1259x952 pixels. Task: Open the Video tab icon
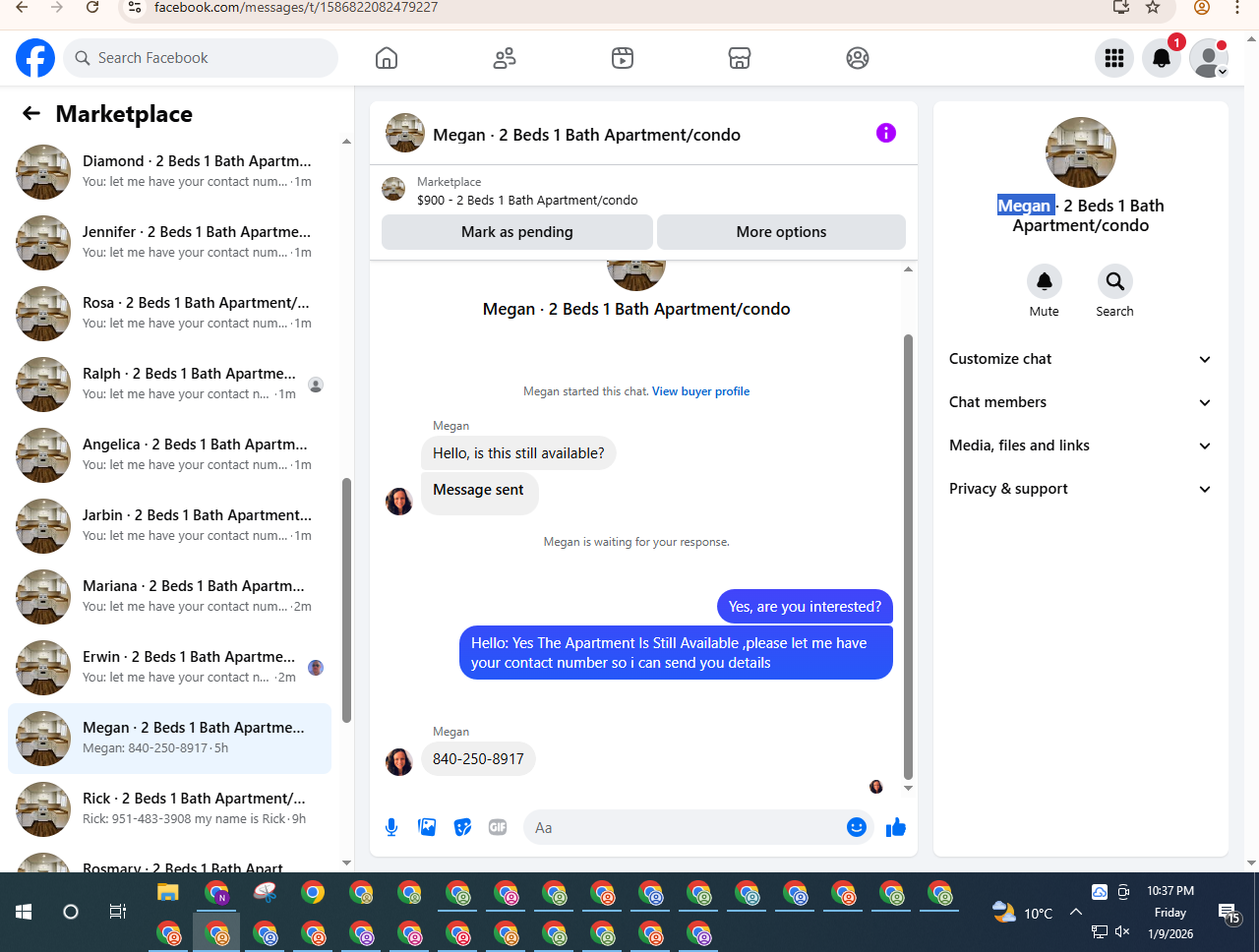[x=623, y=58]
